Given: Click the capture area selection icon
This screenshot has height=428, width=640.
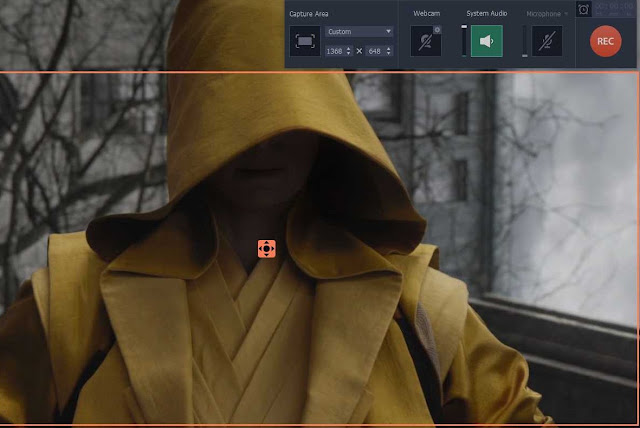Looking at the screenshot, I should [x=305, y=41].
